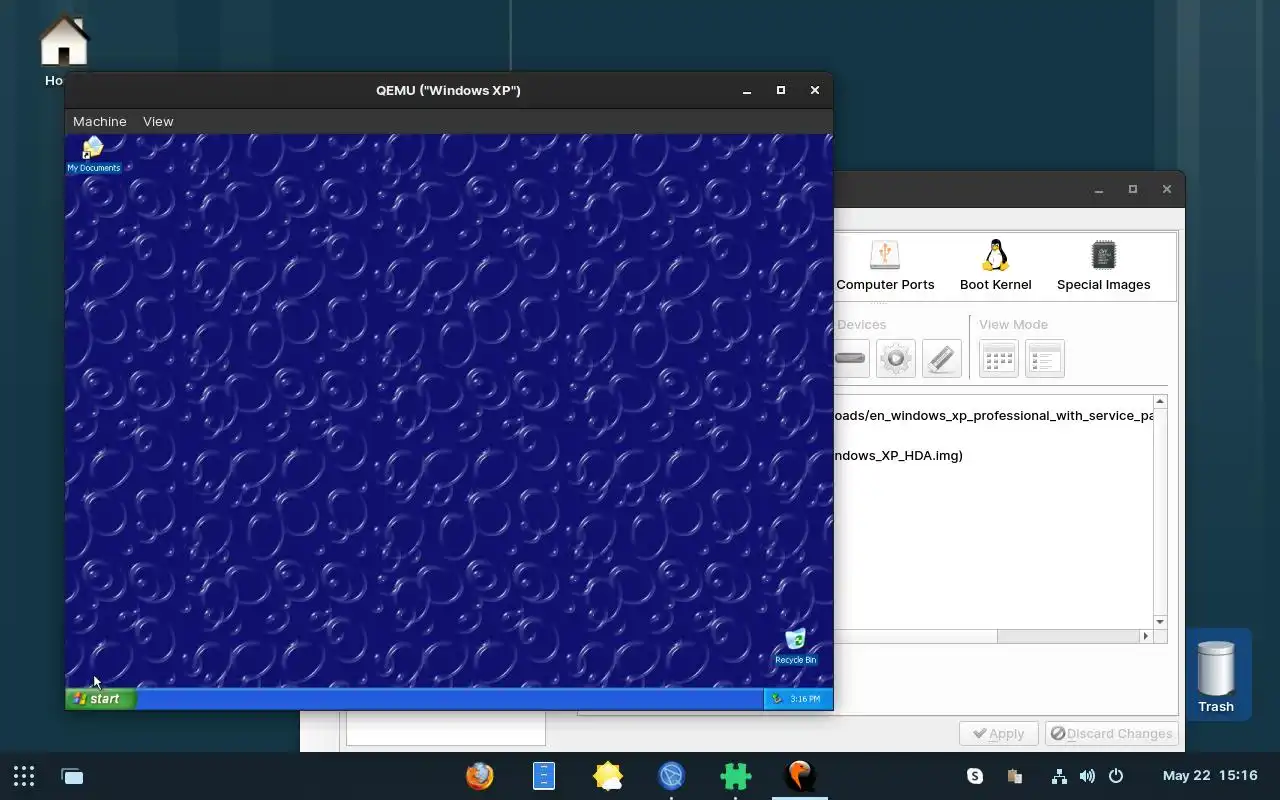
Task: Click the vertical scrollbar up arrow
Action: coord(1160,402)
